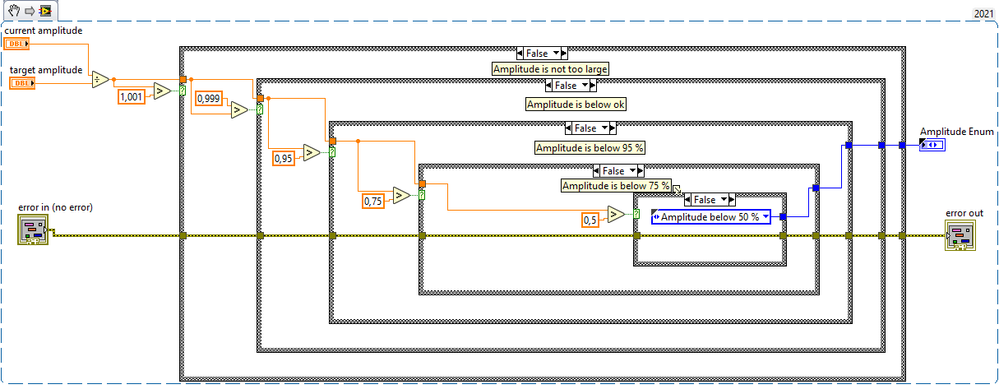Screen dimensions: 999x385
Task: Click the subdiagram label resize glyph near 75 % label
Action: click(x=677, y=189)
